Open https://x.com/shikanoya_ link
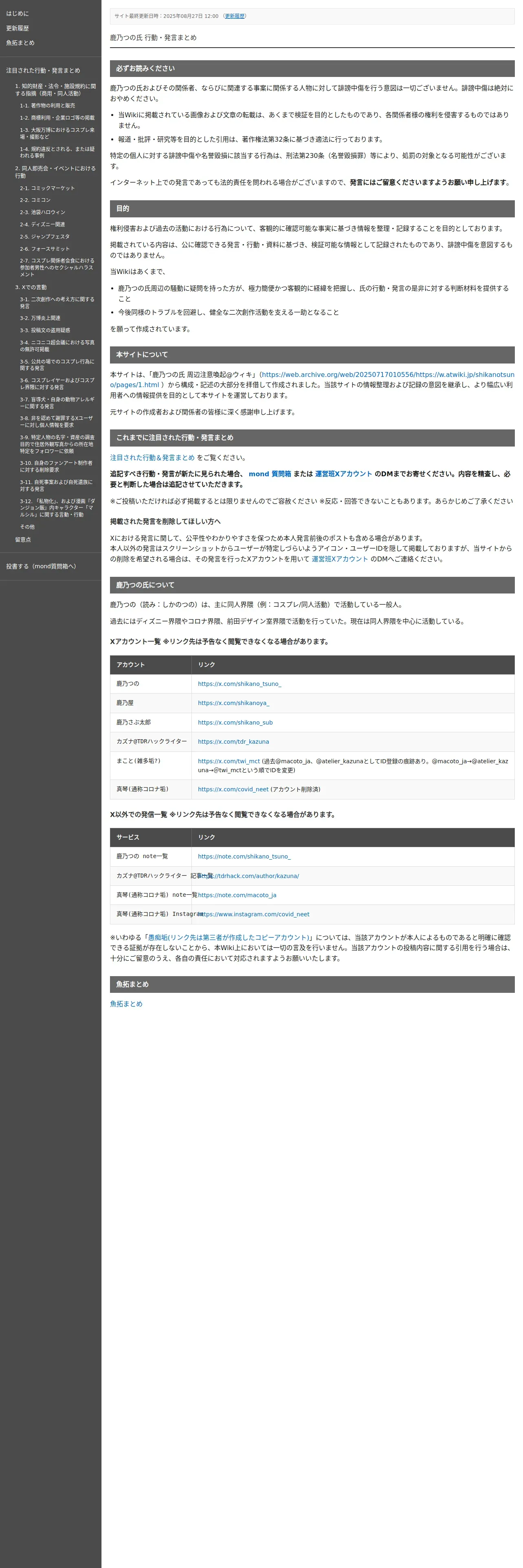Image resolution: width=523 pixels, height=1568 pixels. (x=233, y=703)
